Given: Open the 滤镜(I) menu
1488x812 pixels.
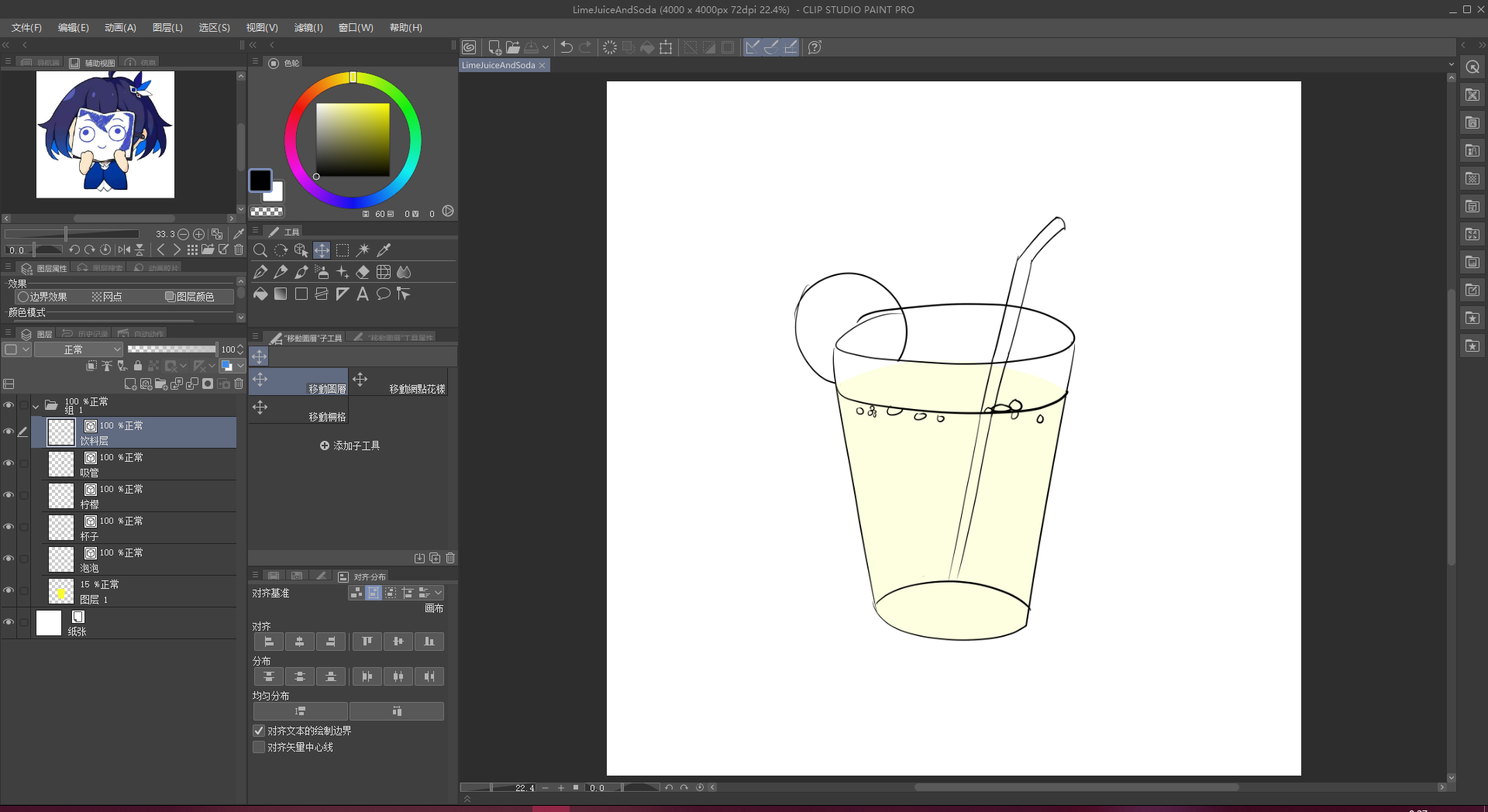Looking at the screenshot, I should (x=308, y=27).
